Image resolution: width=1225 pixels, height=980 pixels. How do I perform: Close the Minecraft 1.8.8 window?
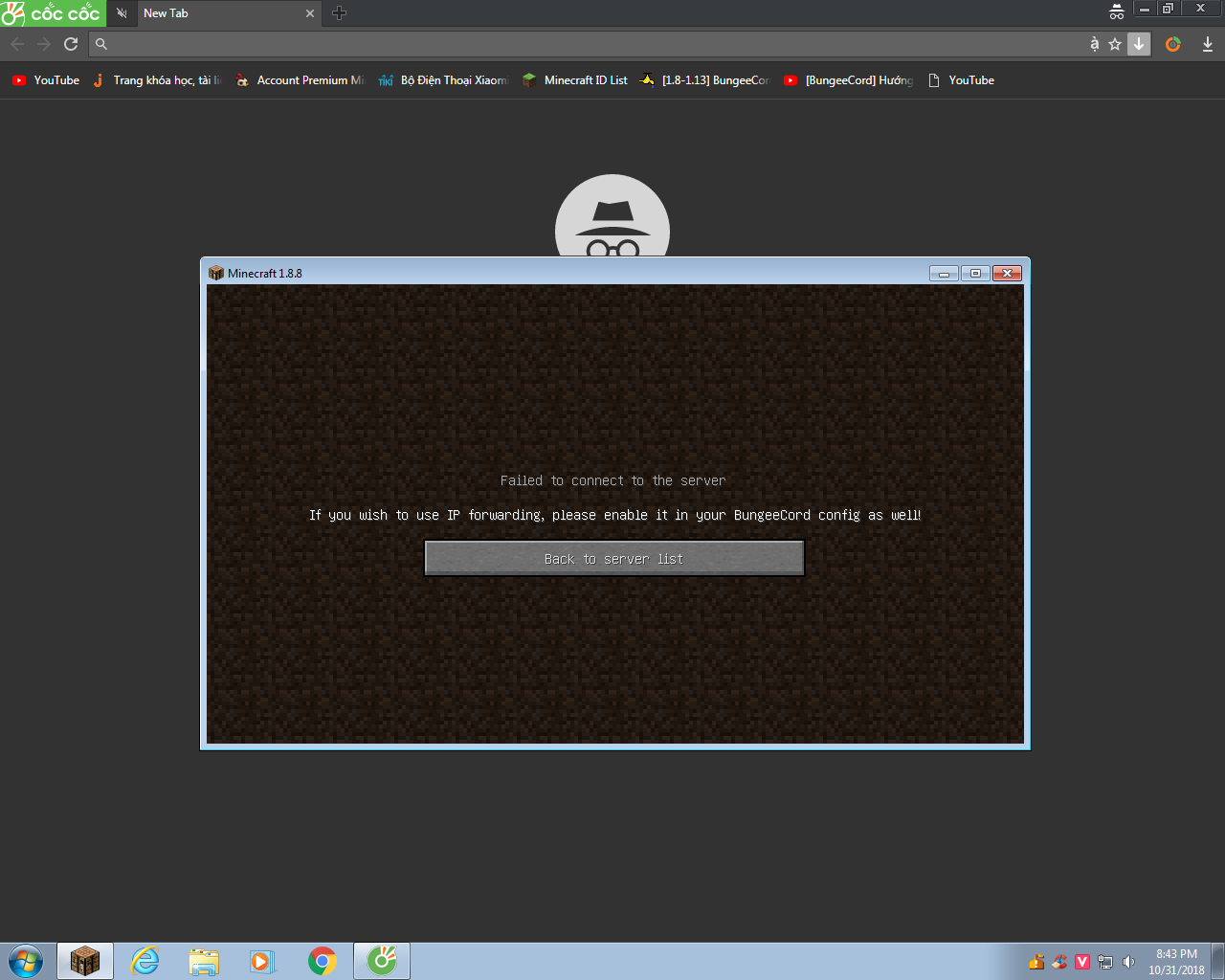click(1007, 273)
